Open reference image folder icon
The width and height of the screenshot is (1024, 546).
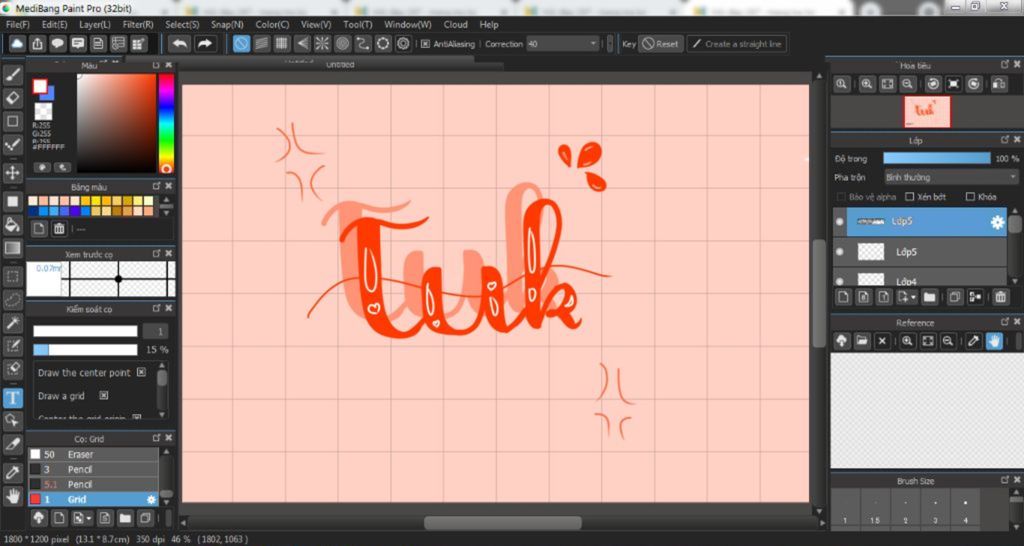[862, 340]
